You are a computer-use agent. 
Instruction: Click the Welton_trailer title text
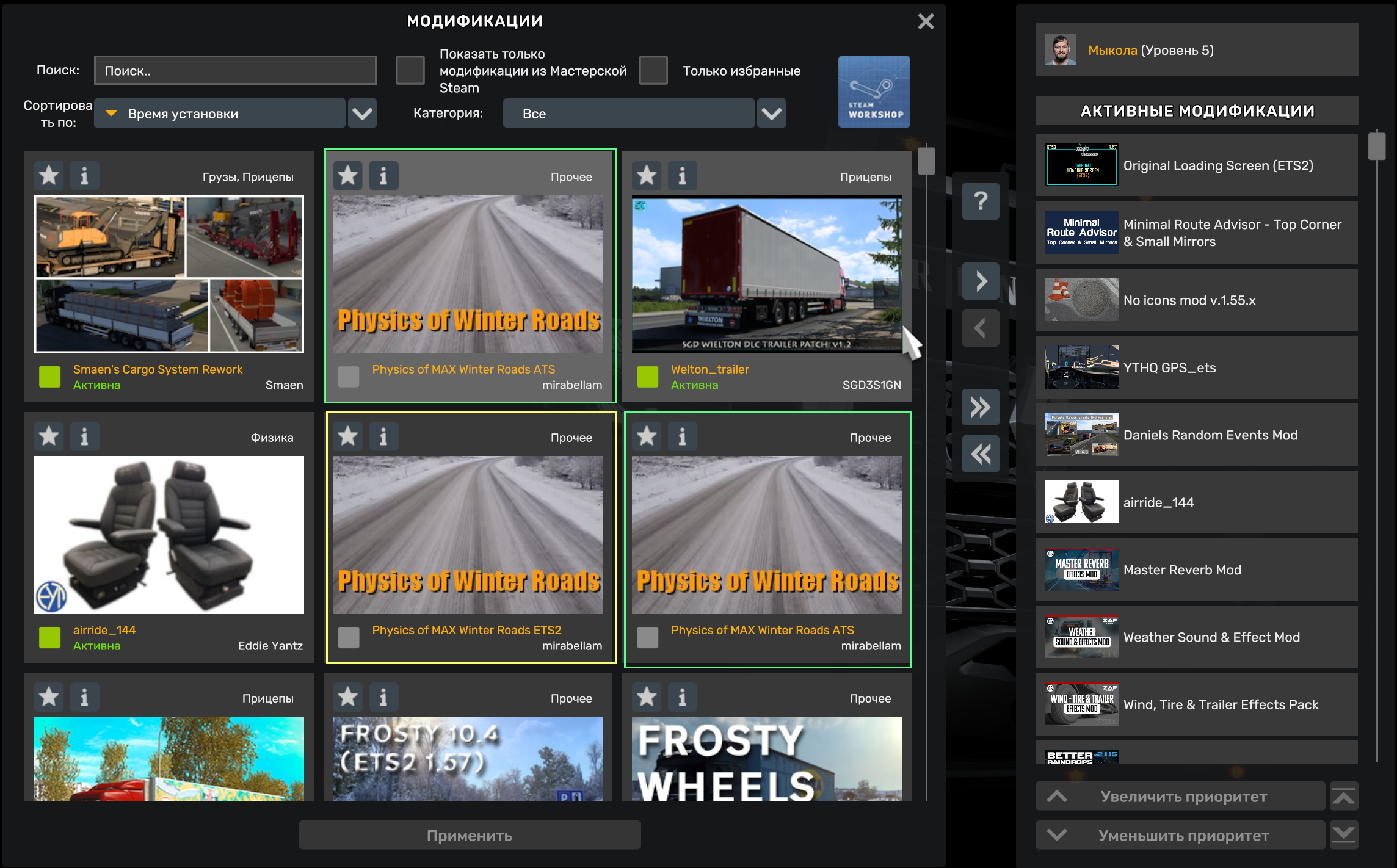click(710, 369)
